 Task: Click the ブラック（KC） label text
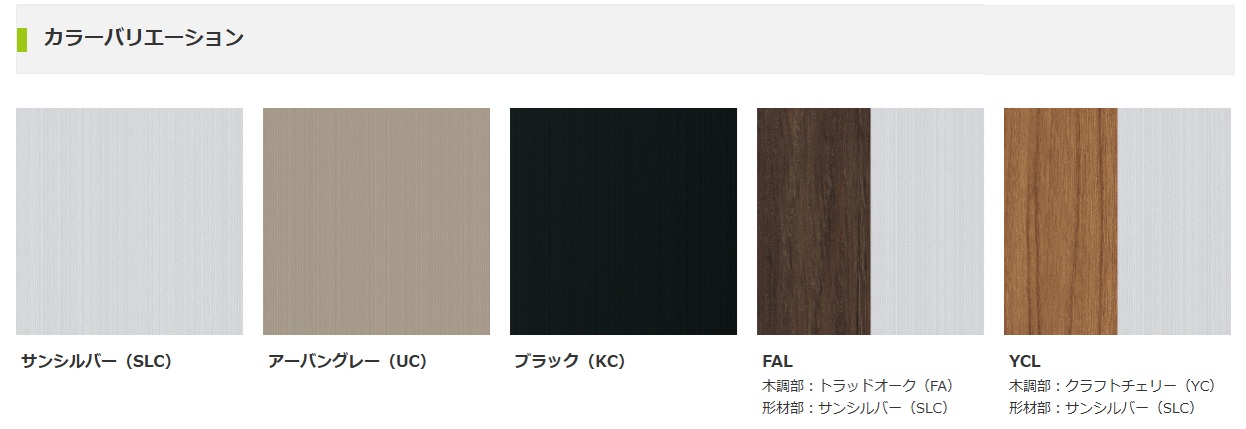[x=570, y=362]
